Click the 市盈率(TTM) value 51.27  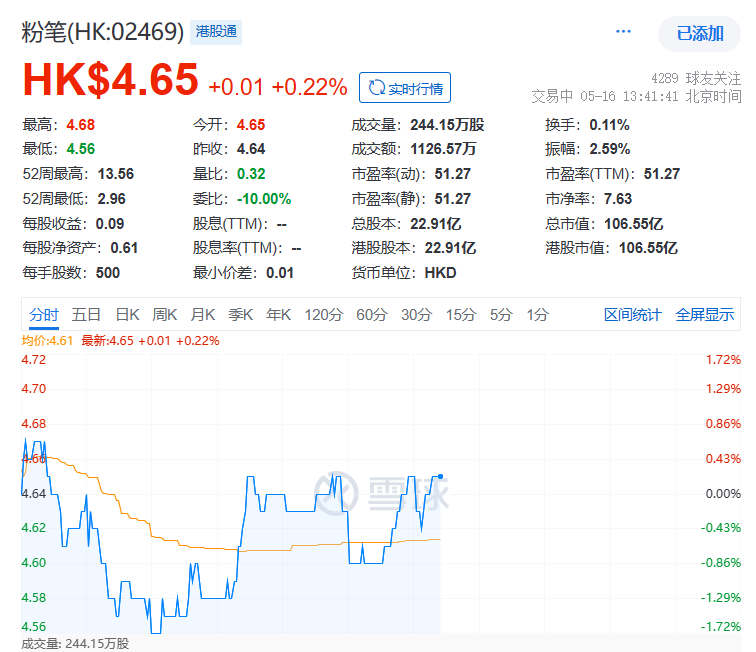pyautogui.click(x=662, y=174)
